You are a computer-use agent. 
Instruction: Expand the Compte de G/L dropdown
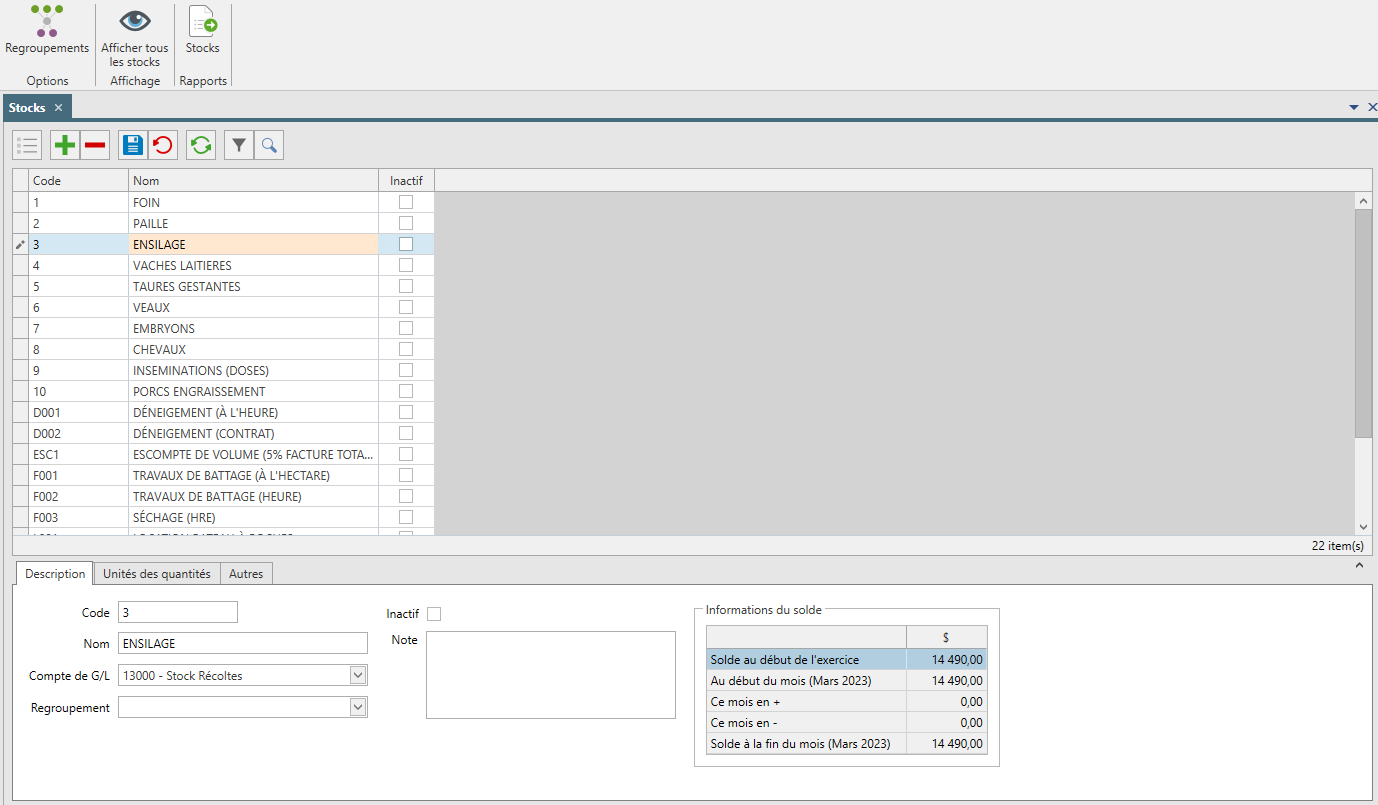[358, 676]
